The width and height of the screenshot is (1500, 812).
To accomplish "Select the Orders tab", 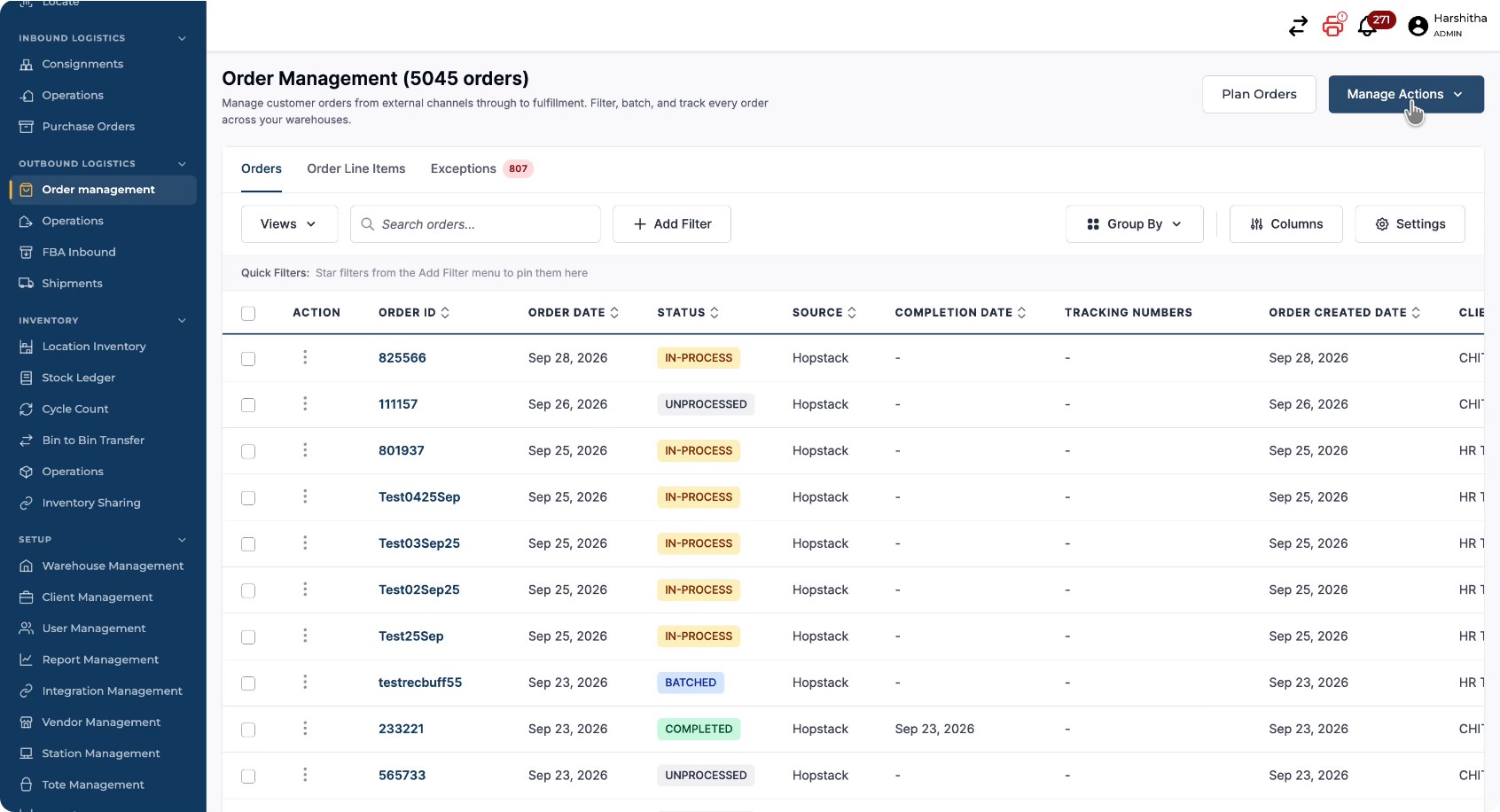I will point(262,168).
